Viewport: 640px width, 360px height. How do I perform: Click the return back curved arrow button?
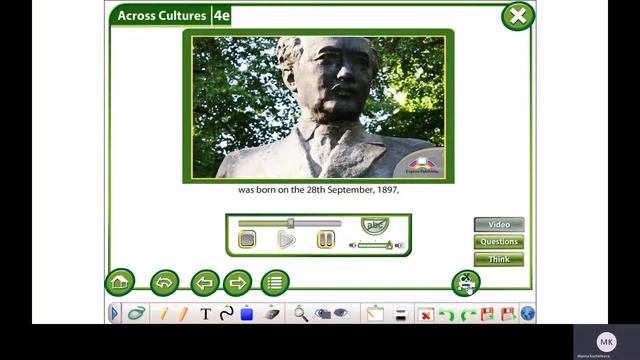click(164, 282)
